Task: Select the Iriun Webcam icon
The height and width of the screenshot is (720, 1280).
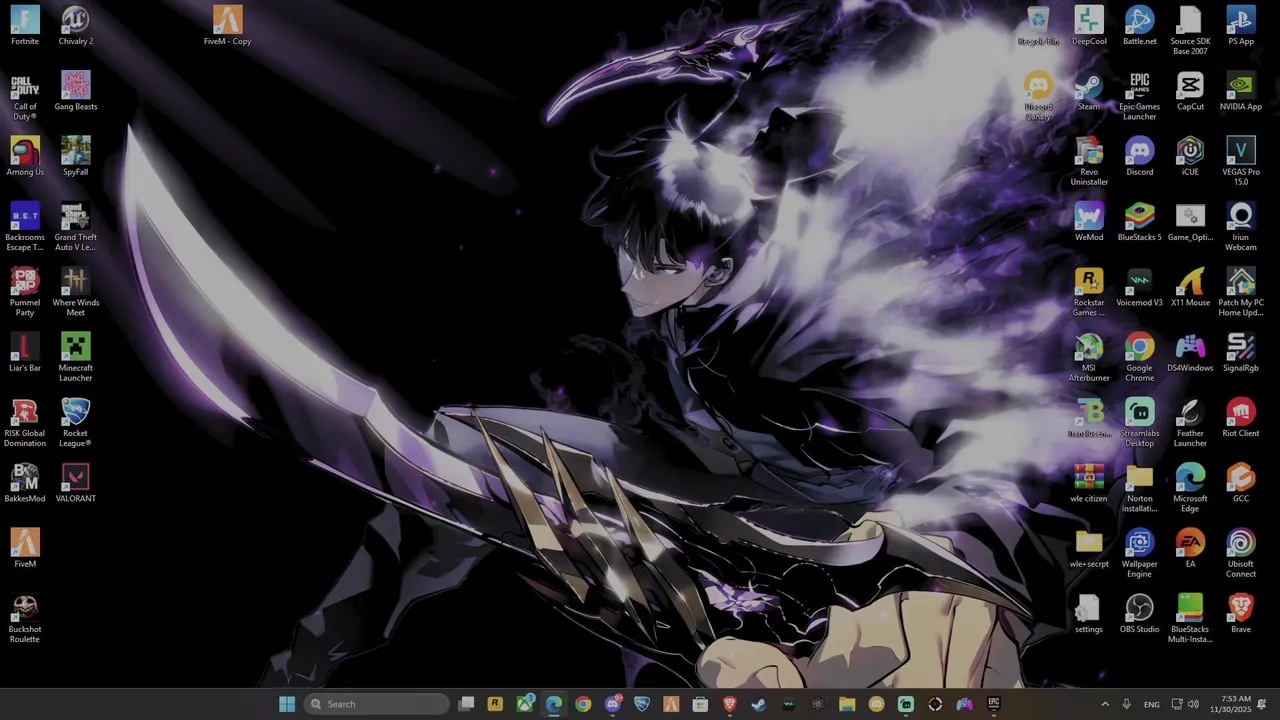Action: [x=1241, y=226]
